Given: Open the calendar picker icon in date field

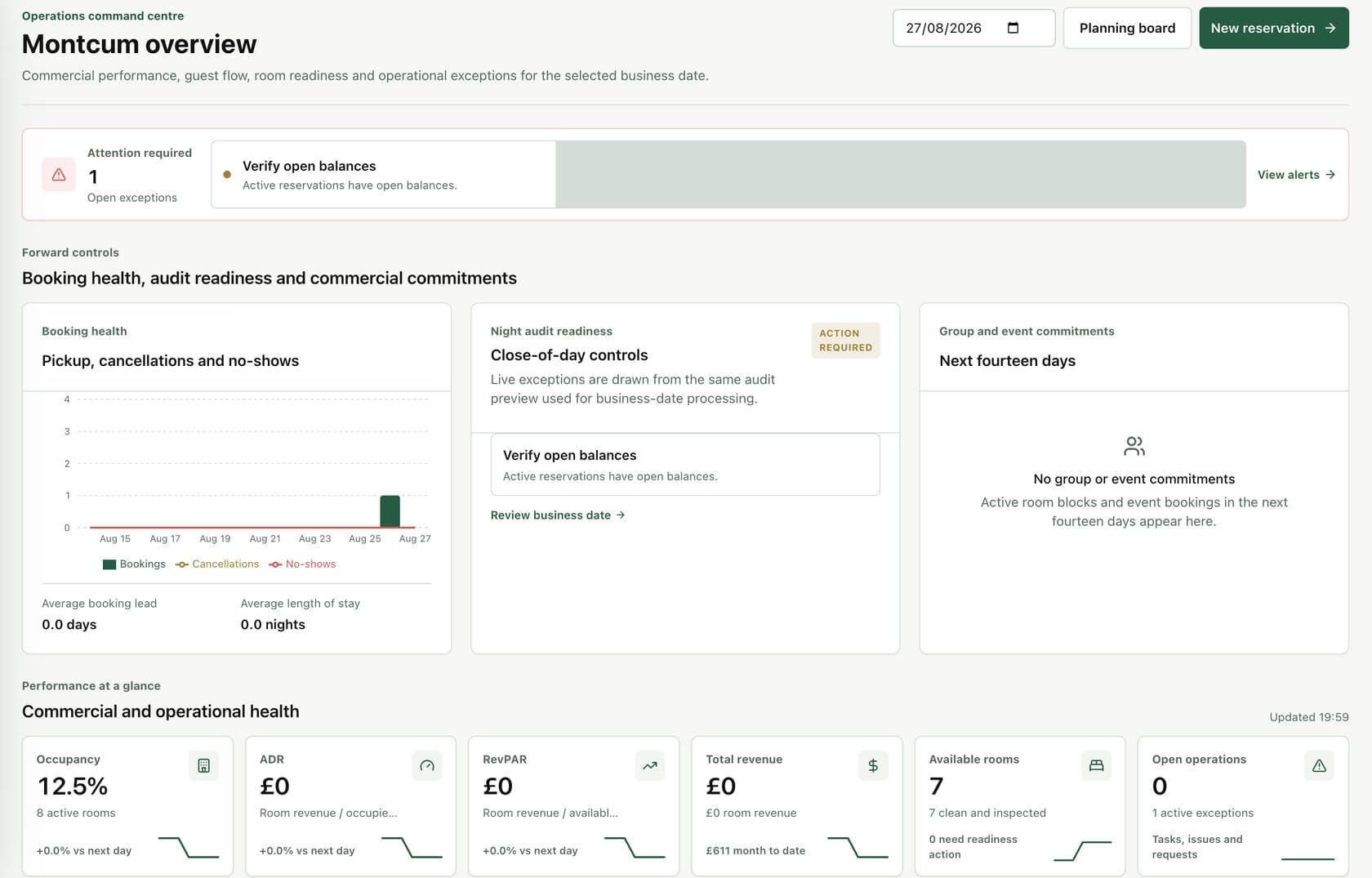Looking at the screenshot, I should coord(1013,28).
